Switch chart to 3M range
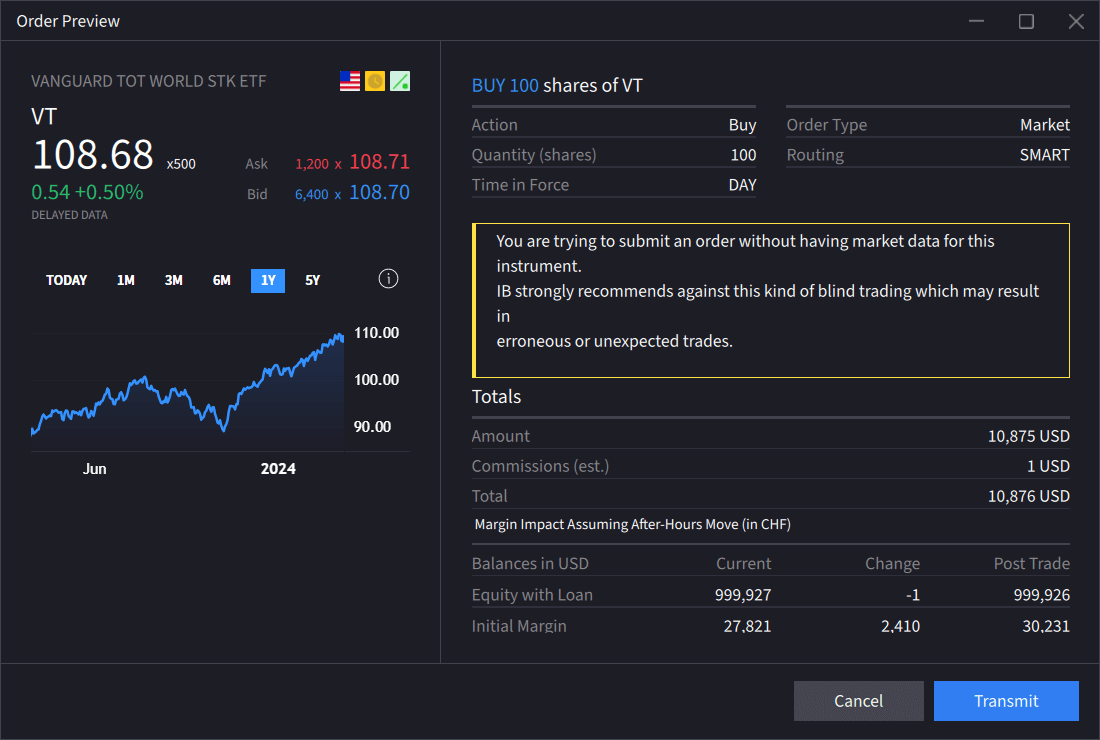Image resolution: width=1100 pixels, height=740 pixels. pos(174,281)
